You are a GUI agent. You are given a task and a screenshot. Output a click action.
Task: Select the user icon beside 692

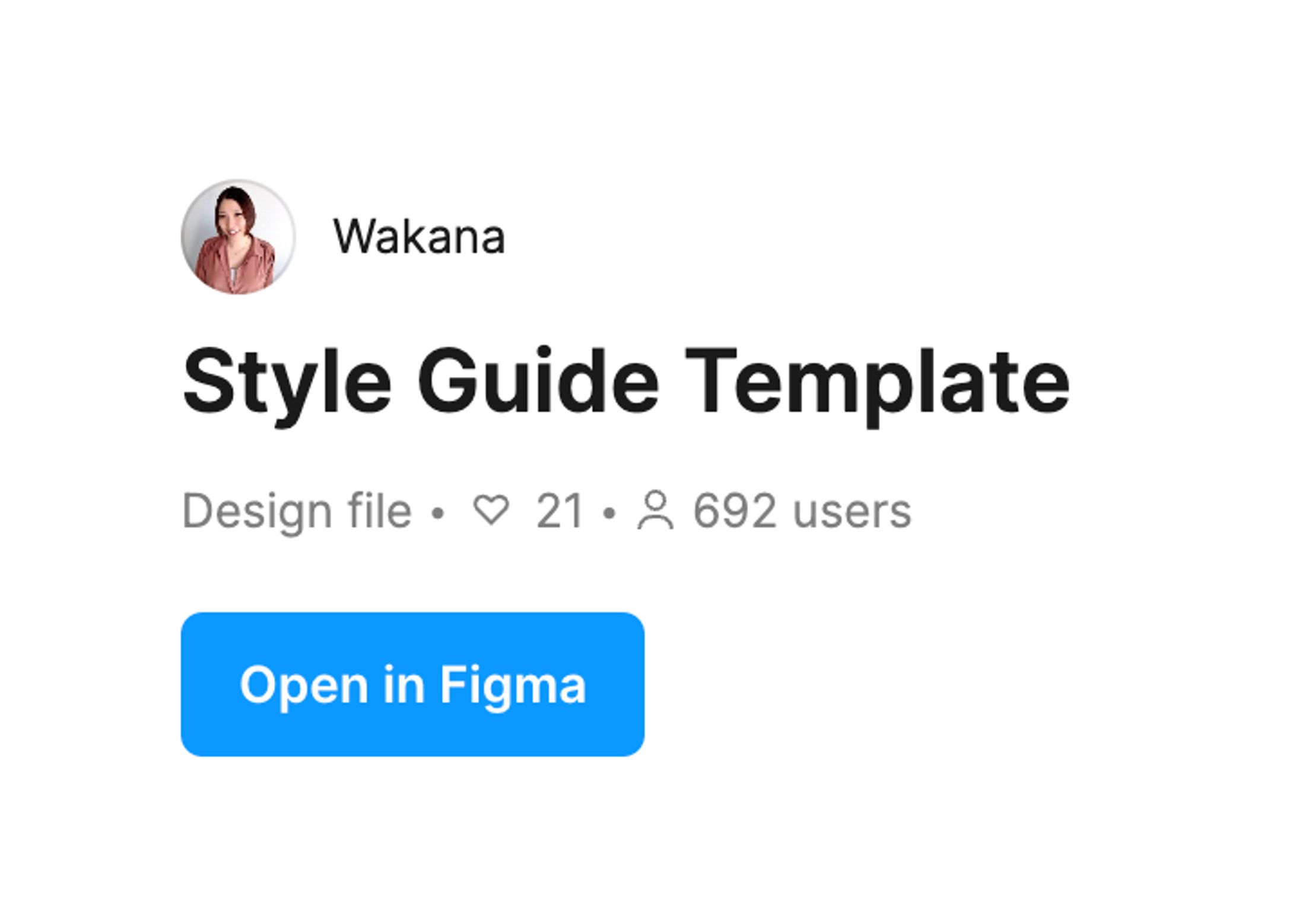click(x=655, y=509)
